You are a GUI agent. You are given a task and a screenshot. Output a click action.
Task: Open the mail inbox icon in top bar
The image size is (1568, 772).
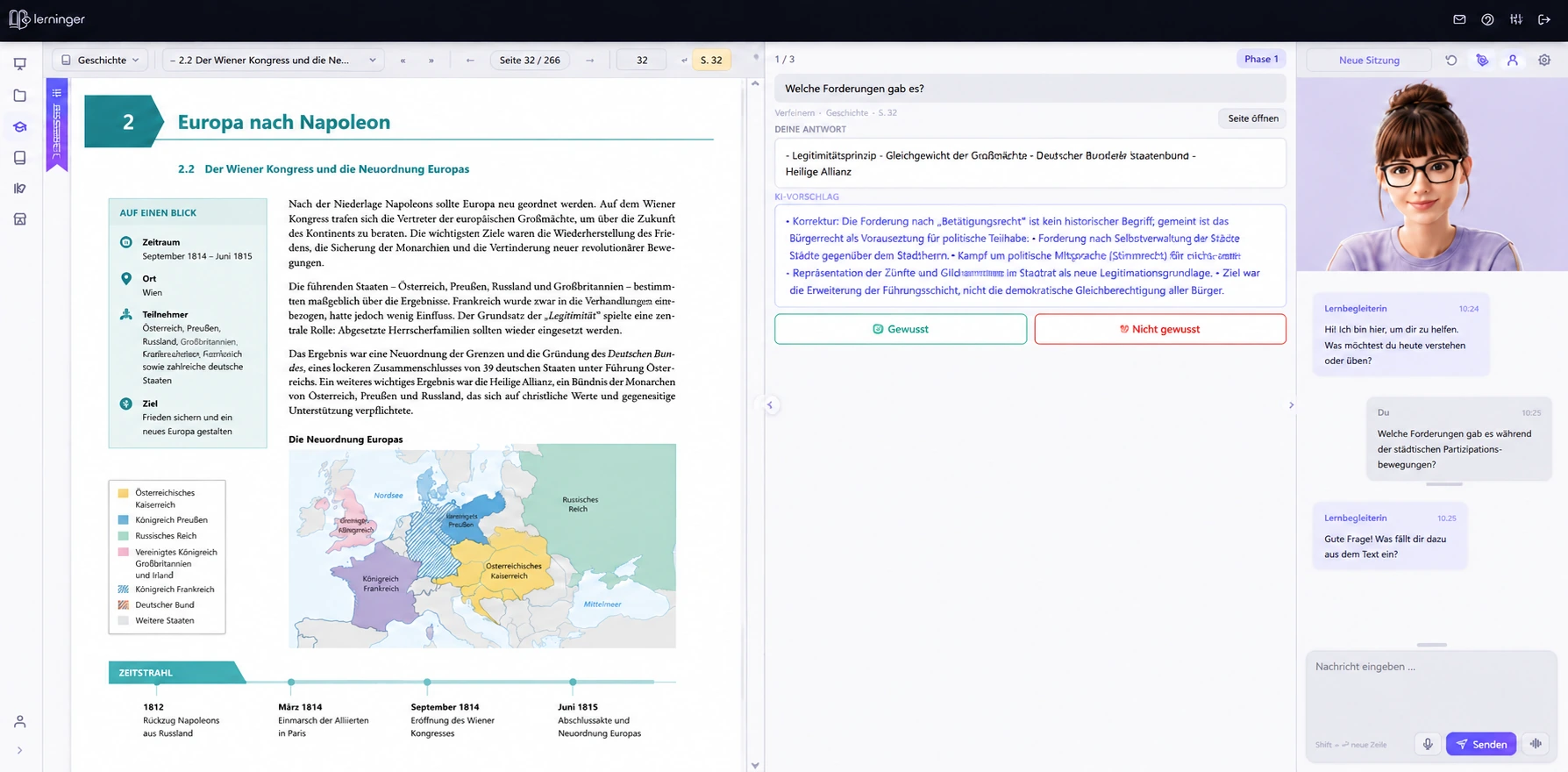click(1459, 19)
